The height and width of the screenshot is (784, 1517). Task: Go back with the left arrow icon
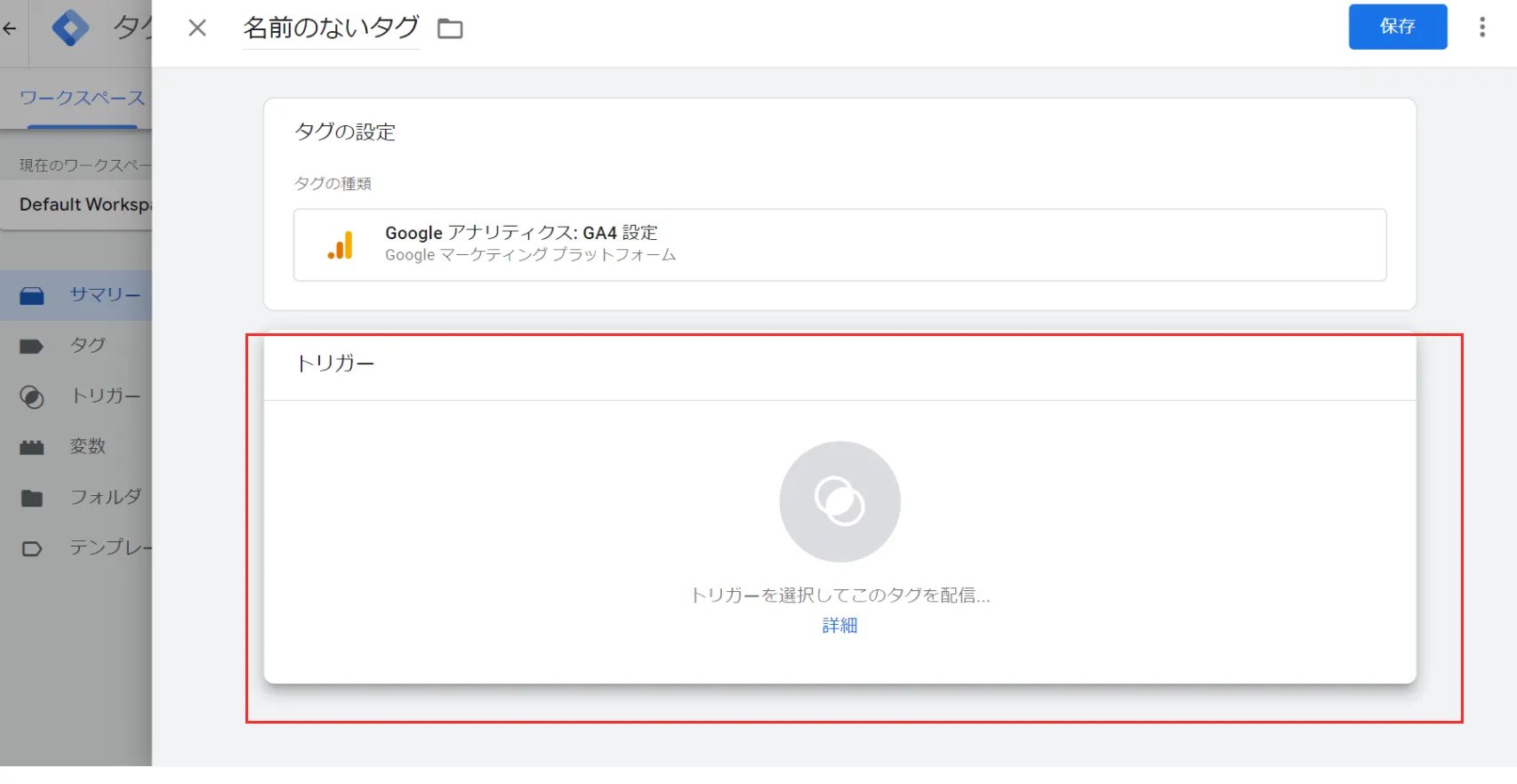(10, 28)
